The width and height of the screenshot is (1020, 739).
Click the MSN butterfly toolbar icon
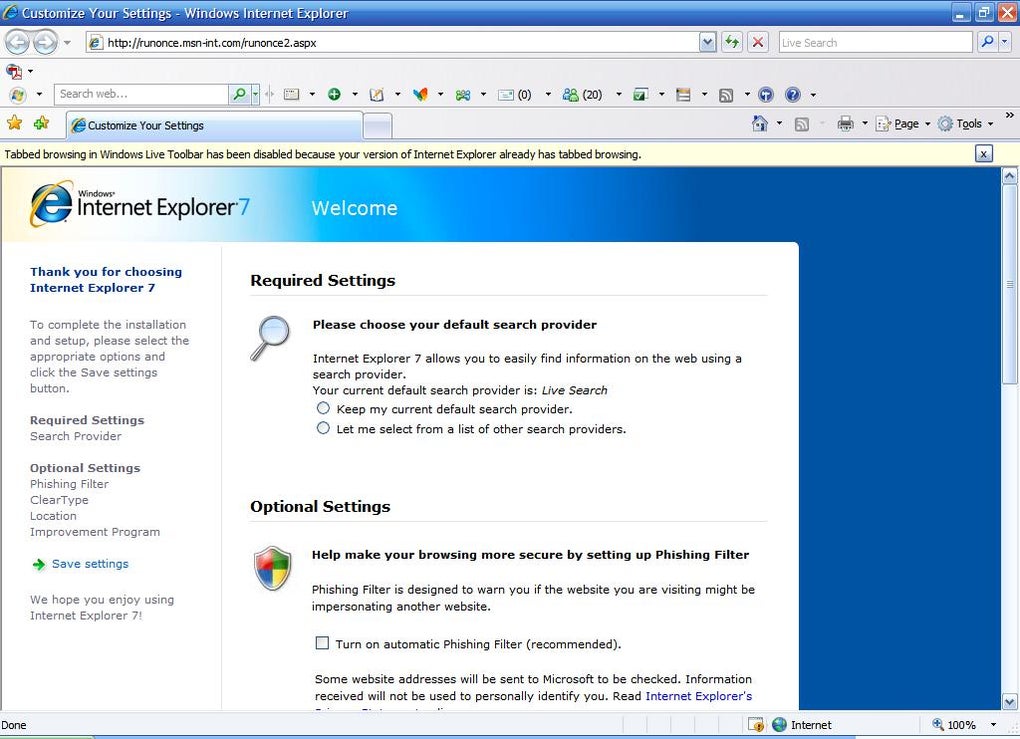(420, 95)
